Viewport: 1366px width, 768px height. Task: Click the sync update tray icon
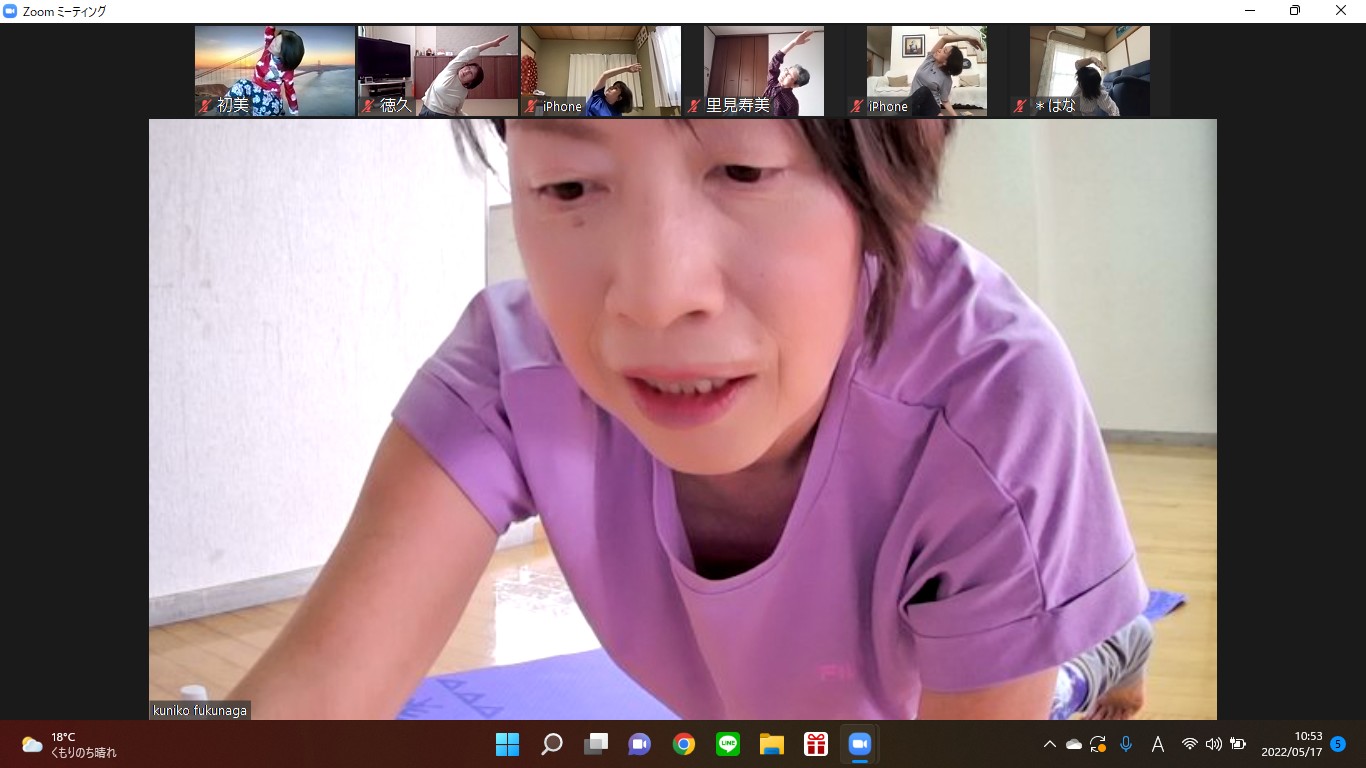pyautogui.click(x=1098, y=744)
